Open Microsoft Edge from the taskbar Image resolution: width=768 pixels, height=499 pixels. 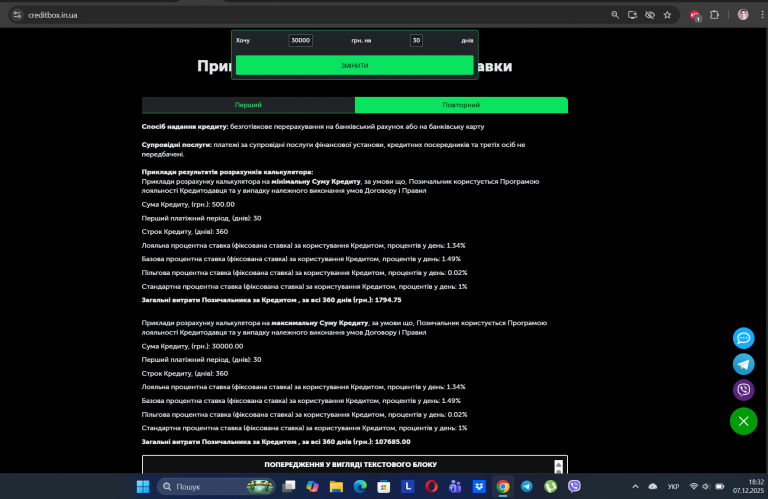(x=360, y=486)
